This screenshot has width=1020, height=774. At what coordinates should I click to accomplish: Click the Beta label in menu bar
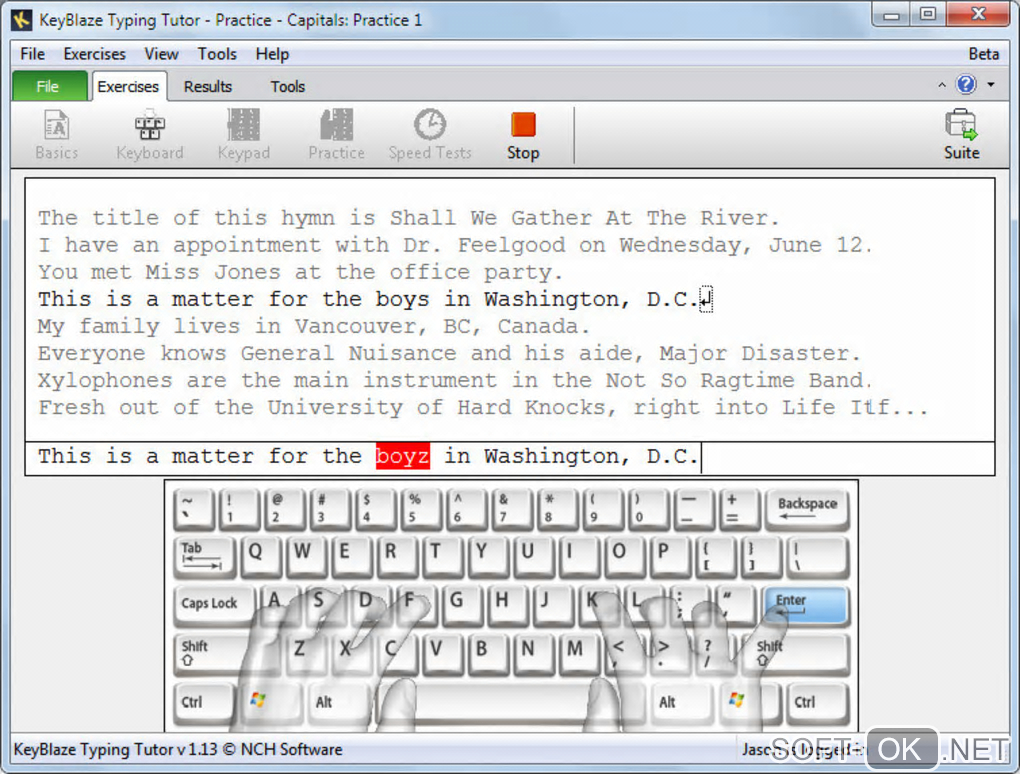(x=984, y=54)
